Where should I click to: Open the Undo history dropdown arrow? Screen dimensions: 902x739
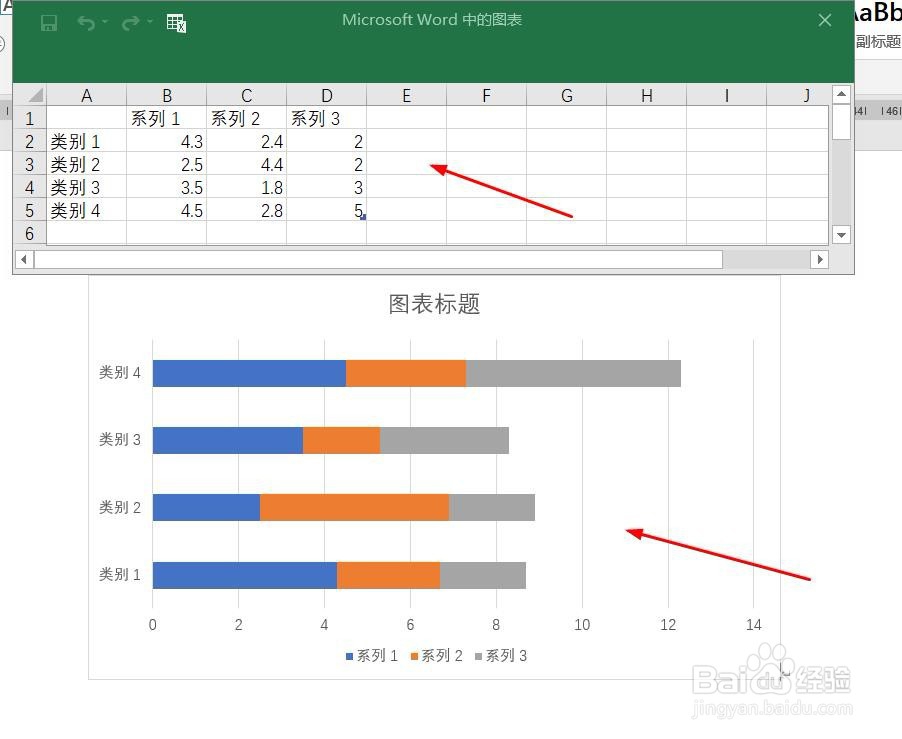[x=105, y=22]
